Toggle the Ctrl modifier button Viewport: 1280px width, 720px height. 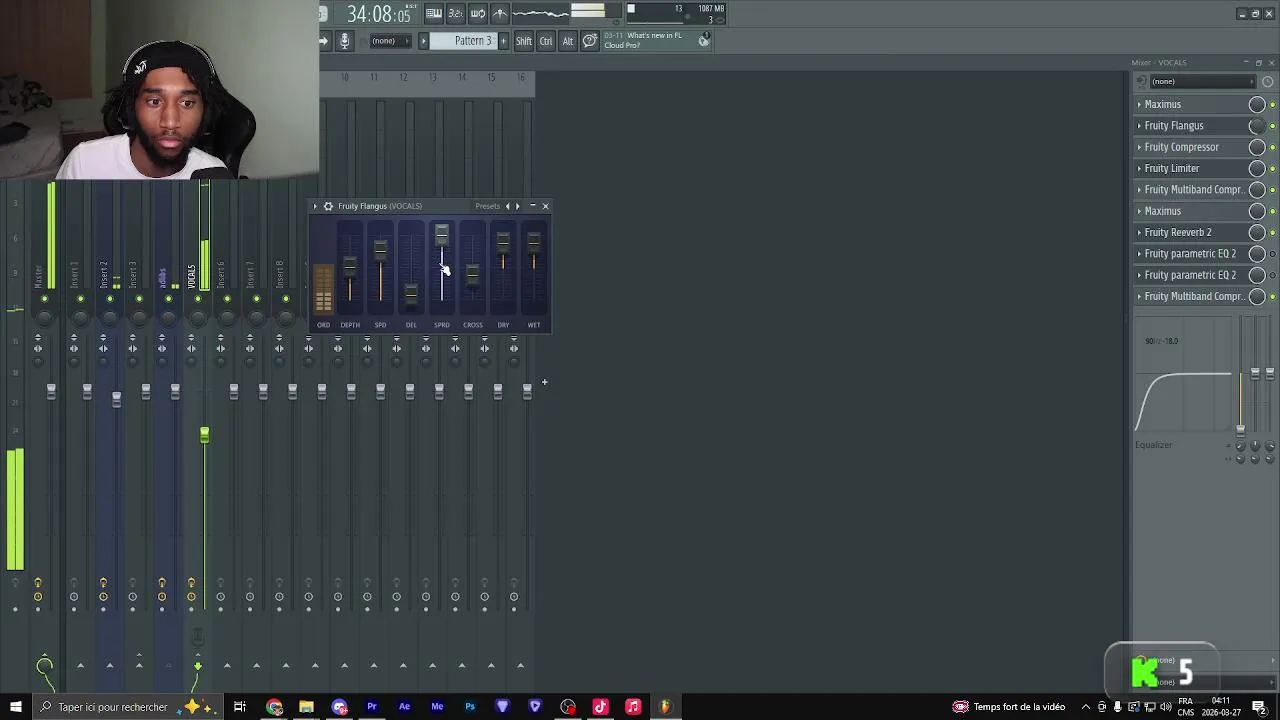click(546, 41)
